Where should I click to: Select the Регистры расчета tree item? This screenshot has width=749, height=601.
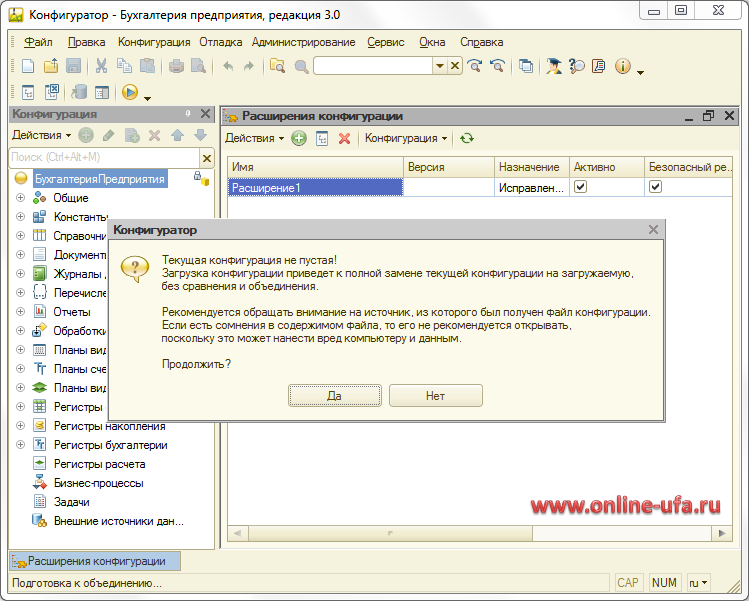(x=99, y=464)
